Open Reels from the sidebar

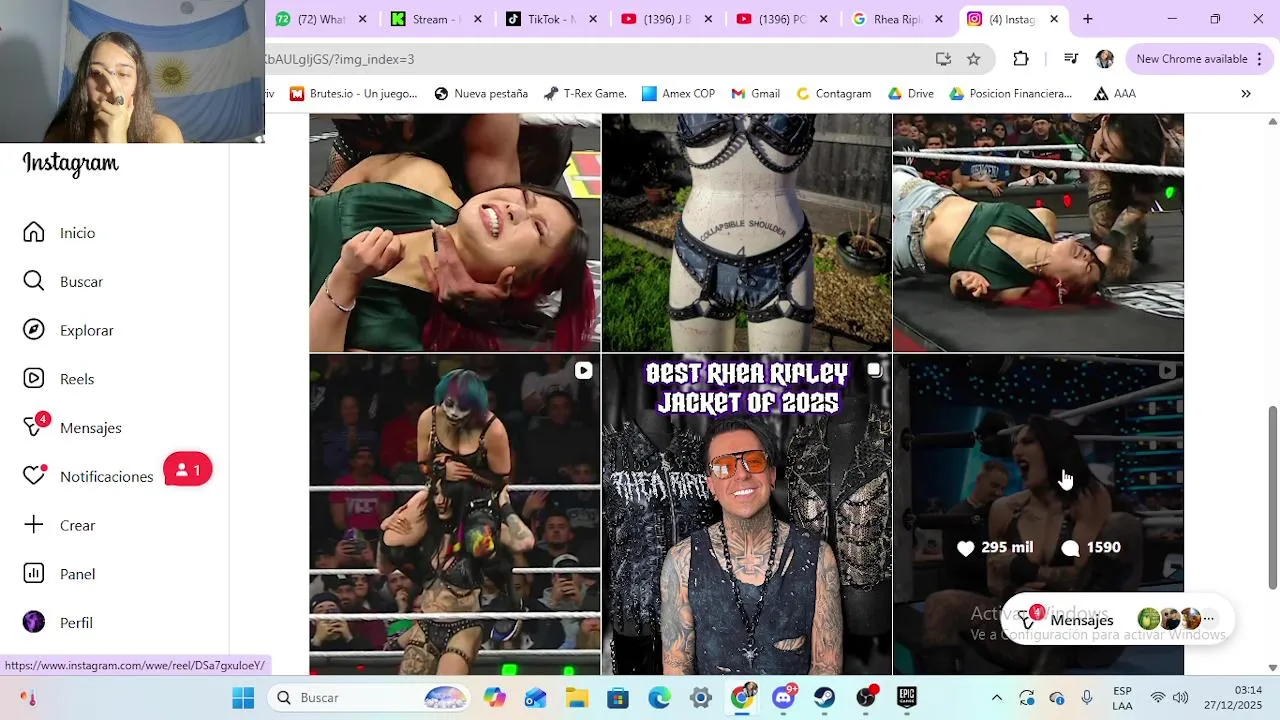[x=34, y=379]
